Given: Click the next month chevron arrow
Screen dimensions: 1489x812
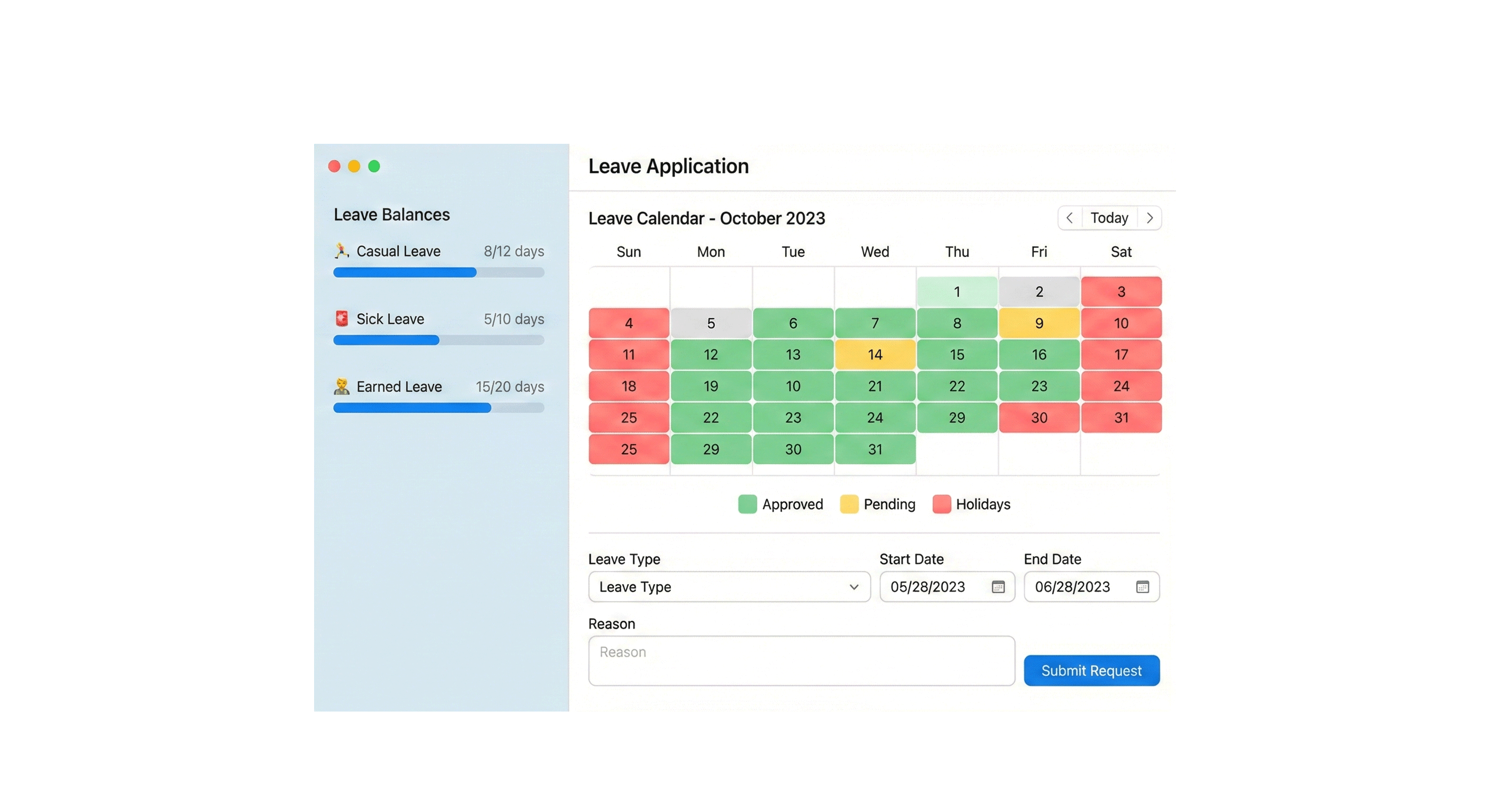Looking at the screenshot, I should click(x=1150, y=218).
